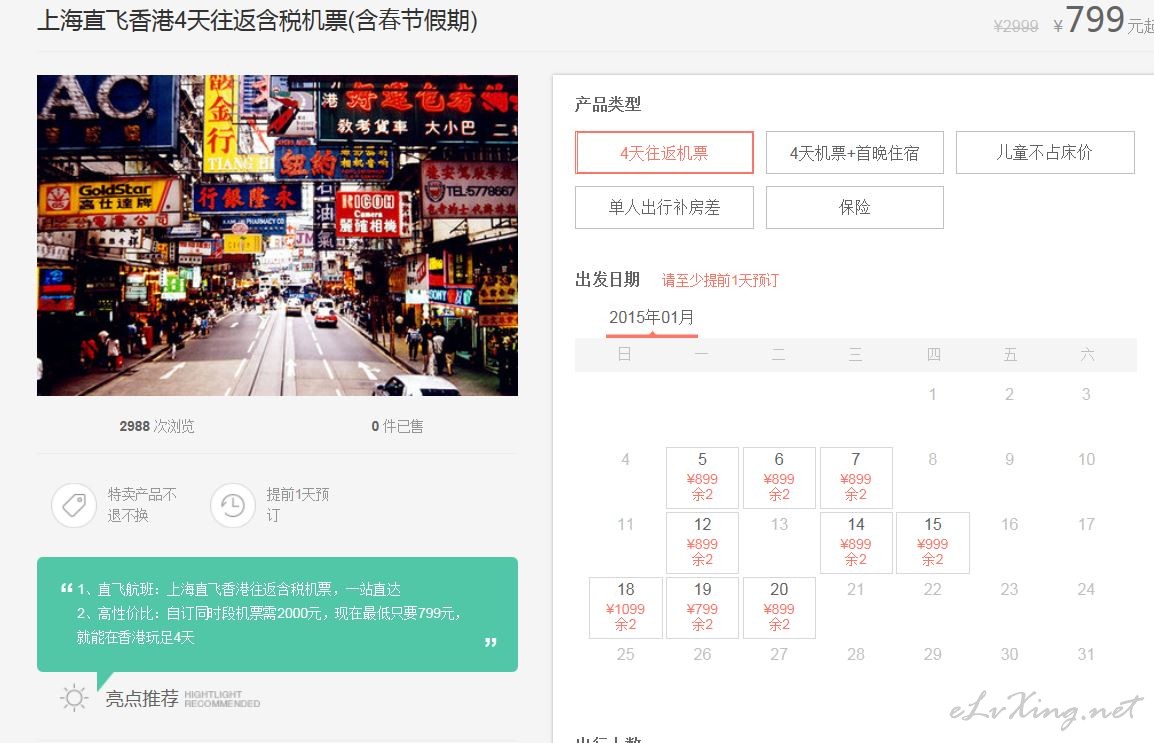The image size is (1154, 743).
Task: Click unavailable date 21 in calendar
Action: (x=855, y=589)
